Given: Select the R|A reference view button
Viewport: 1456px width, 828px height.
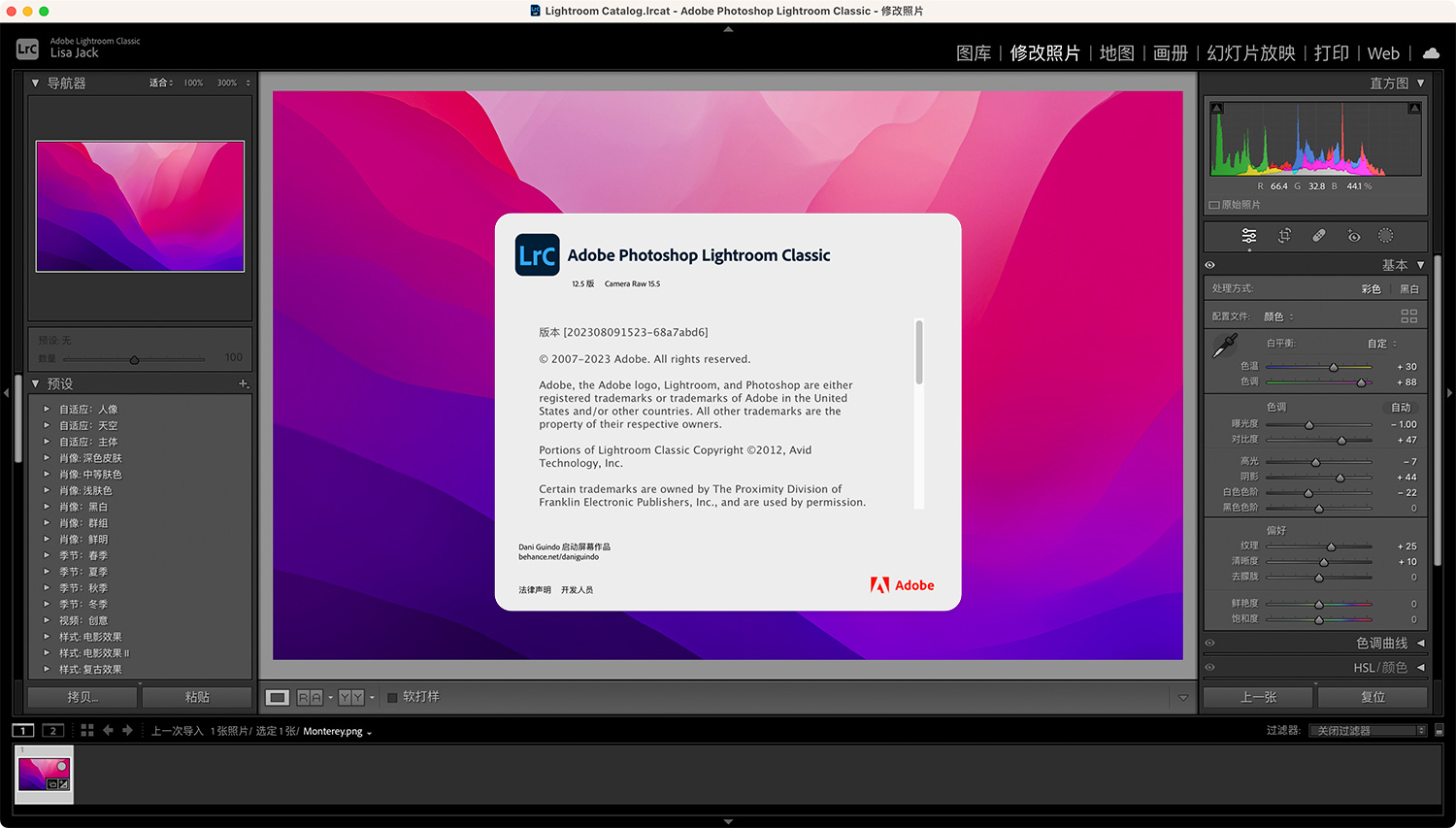Looking at the screenshot, I should pos(310,697).
